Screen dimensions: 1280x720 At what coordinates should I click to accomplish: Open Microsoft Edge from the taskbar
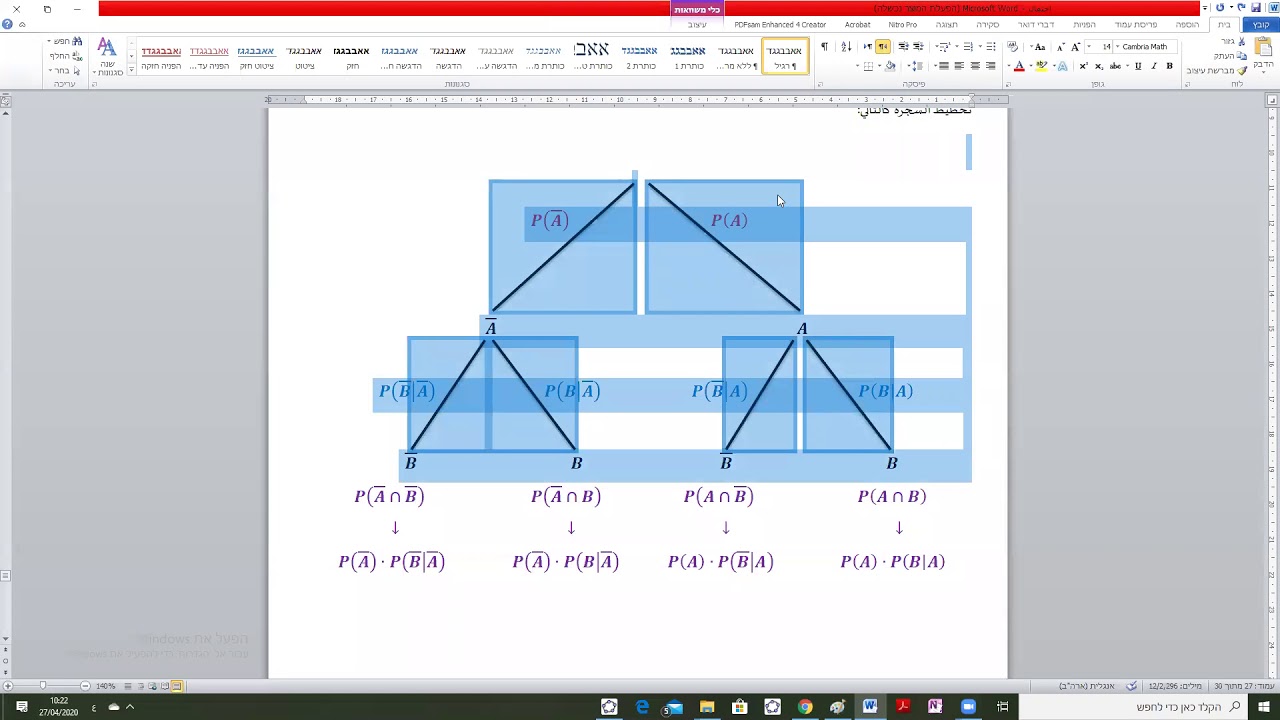tap(642, 707)
